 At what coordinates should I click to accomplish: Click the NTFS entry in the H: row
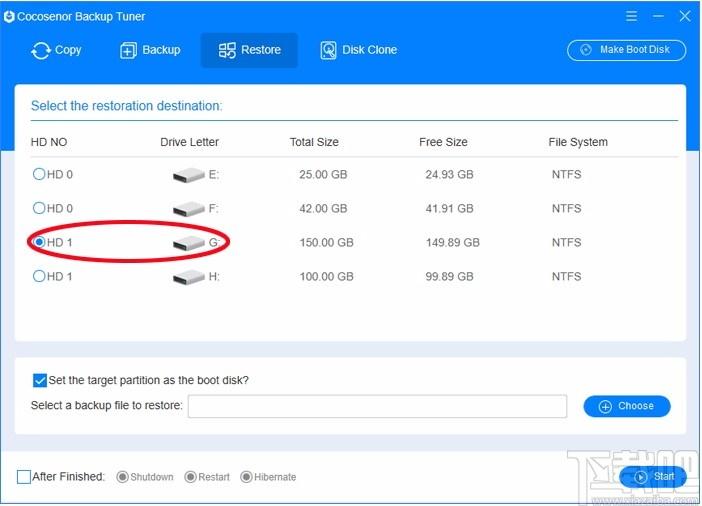tap(566, 277)
